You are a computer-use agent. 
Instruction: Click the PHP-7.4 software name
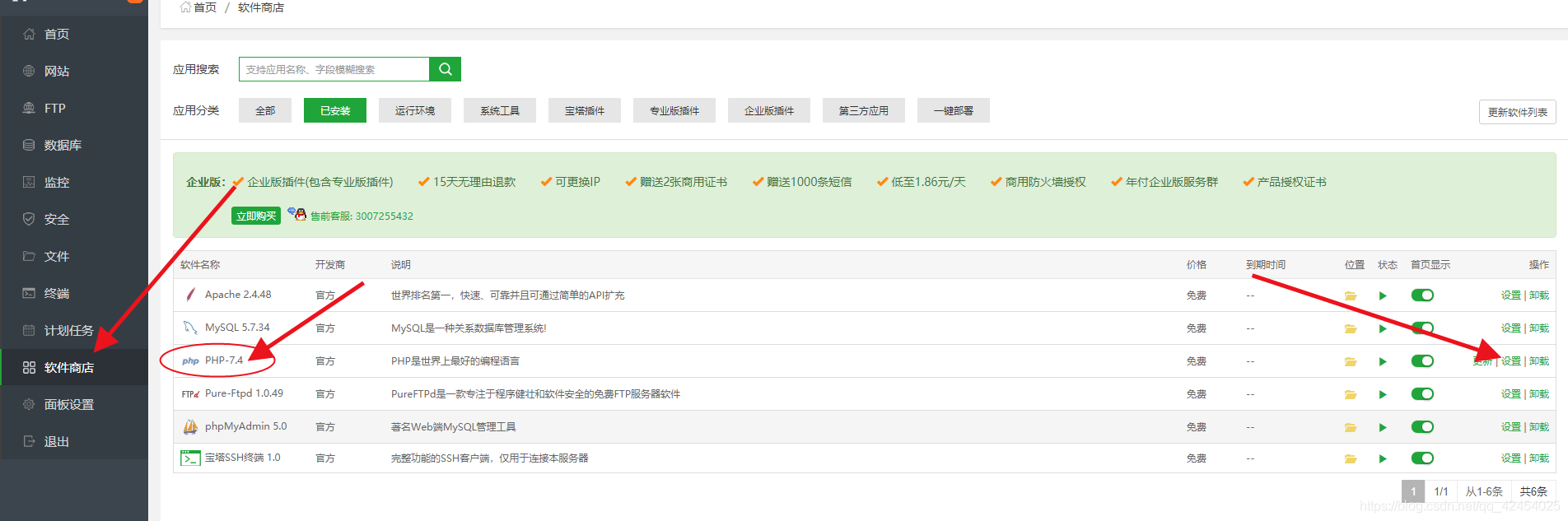(224, 361)
